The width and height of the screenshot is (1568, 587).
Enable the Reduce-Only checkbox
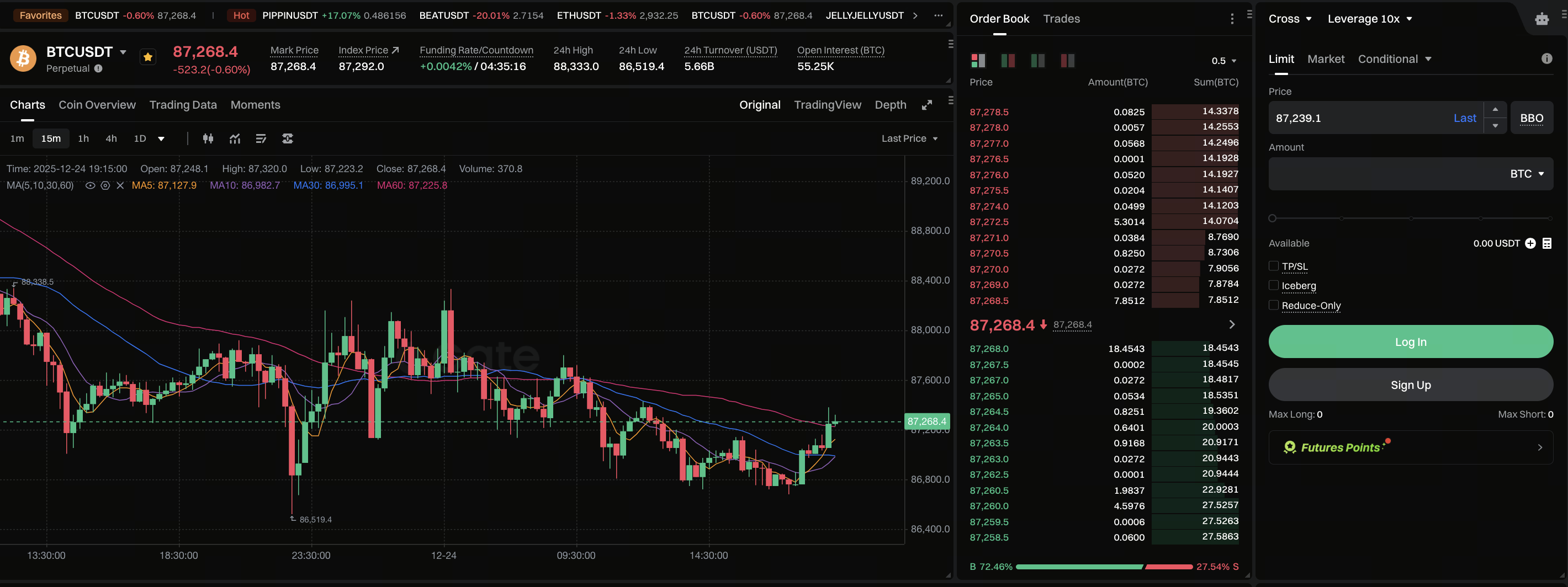point(1273,305)
